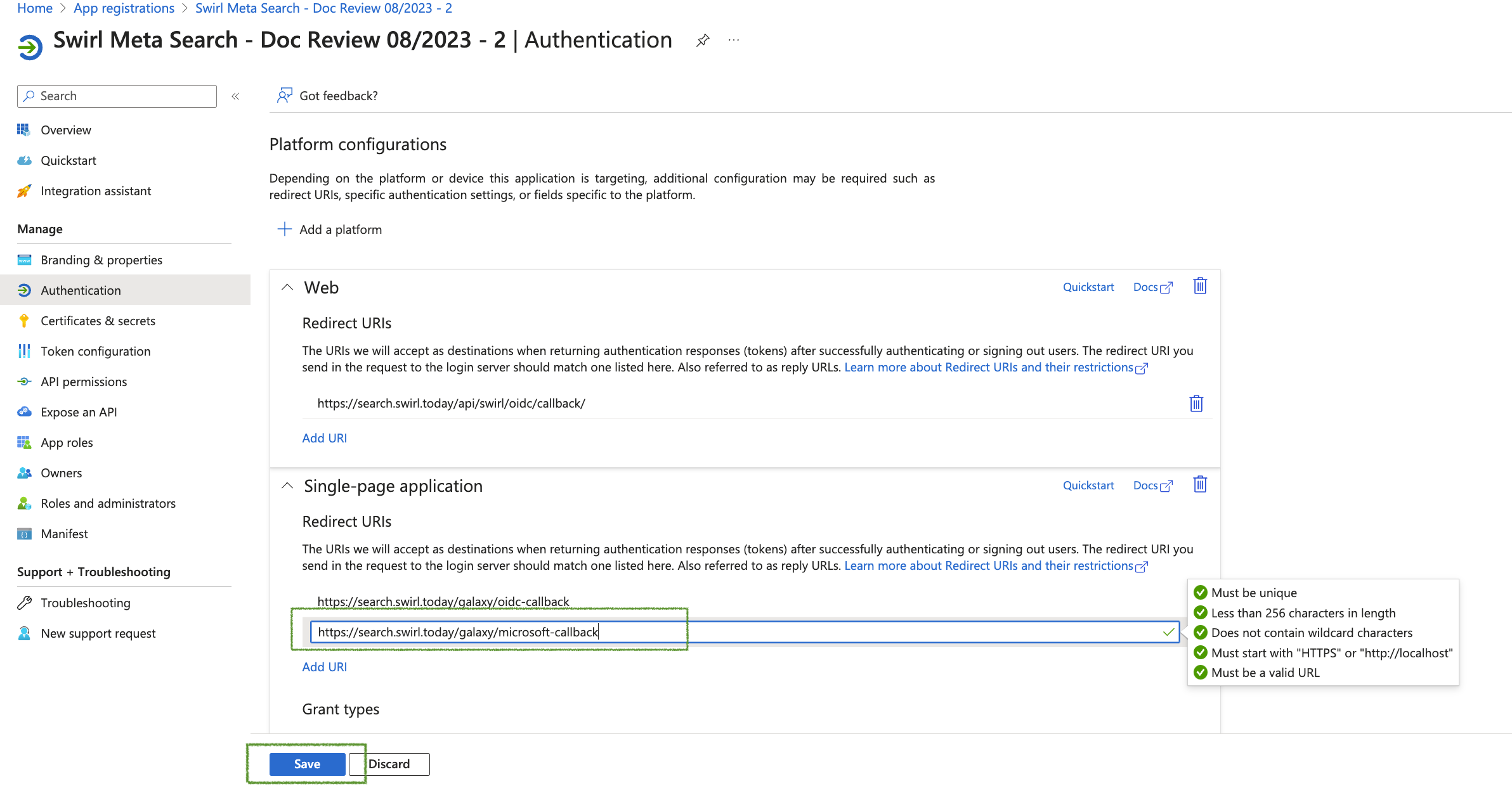This screenshot has height=786, width=1512.
Task: Save the authentication configuration
Action: (307, 764)
